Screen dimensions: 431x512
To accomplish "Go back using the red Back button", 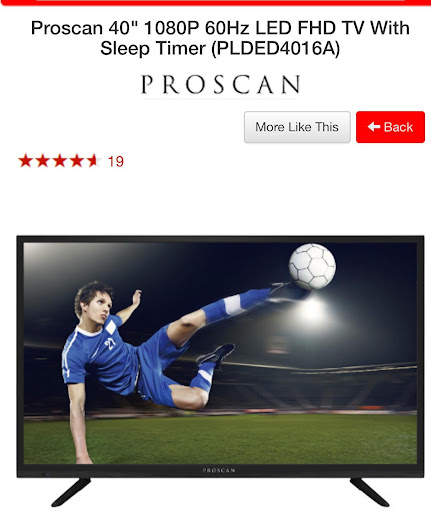I will tap(390, 127).
